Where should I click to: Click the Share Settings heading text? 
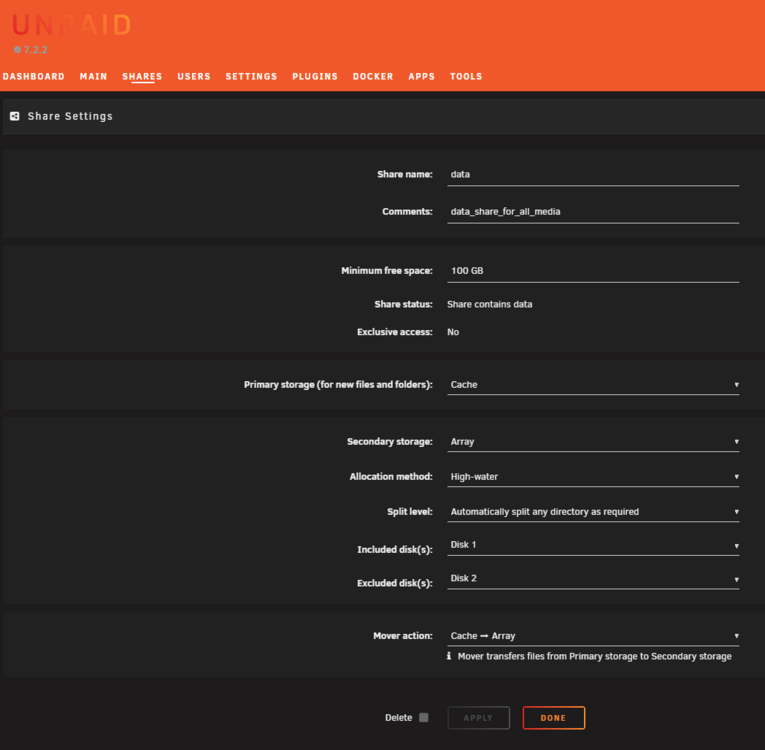[x=70, y=116]
